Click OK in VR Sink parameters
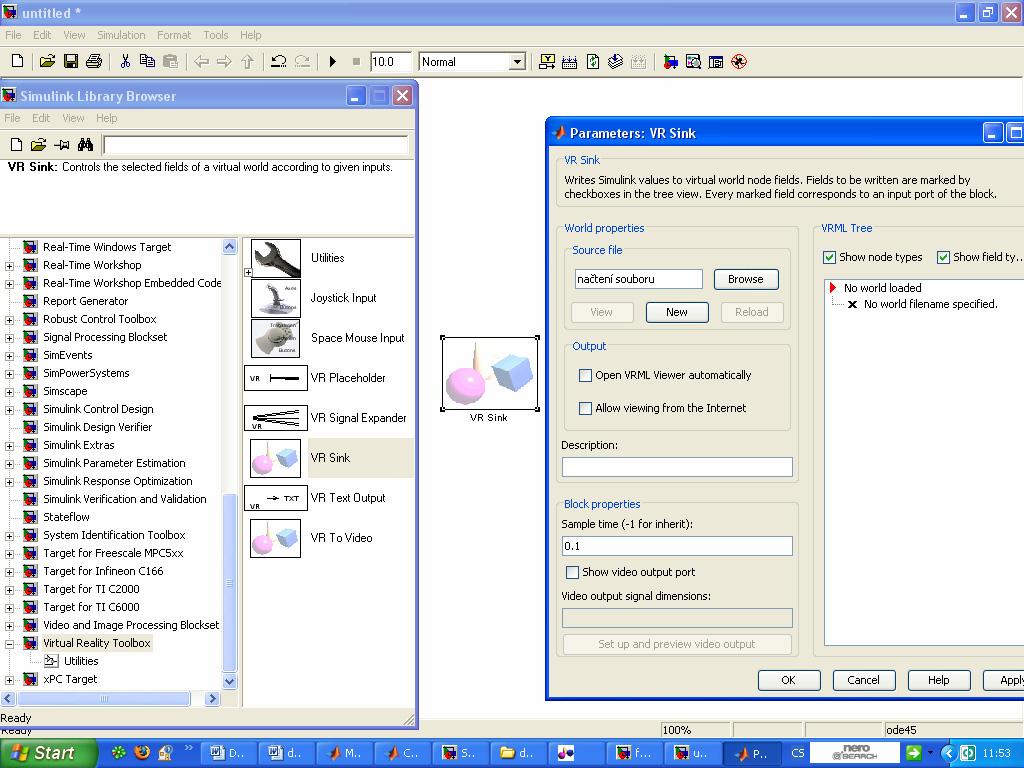The height and width of the screenshot is (768, 1024). point(788,680)
